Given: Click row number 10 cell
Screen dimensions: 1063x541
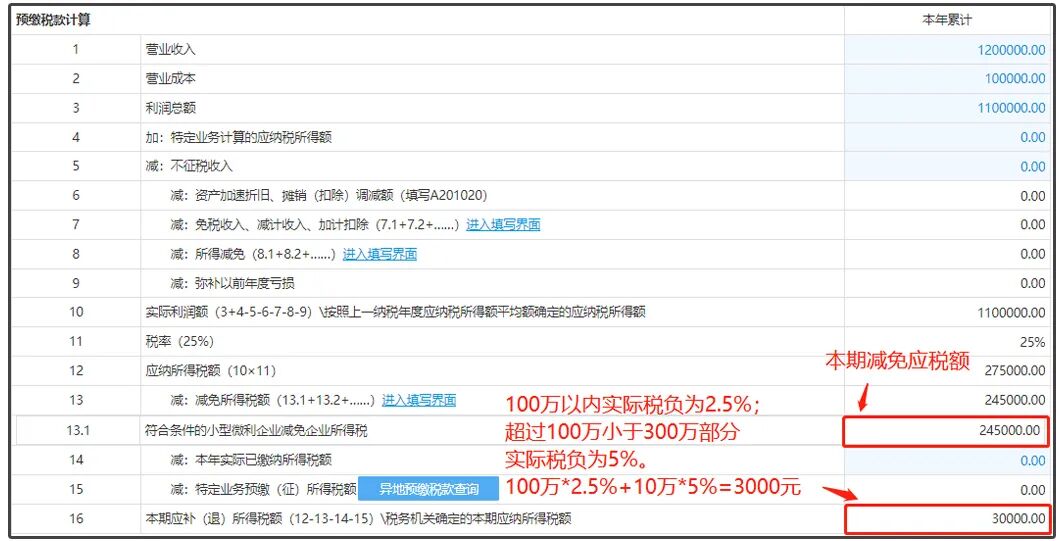Looking at the screenshot, I should (75, 312).
